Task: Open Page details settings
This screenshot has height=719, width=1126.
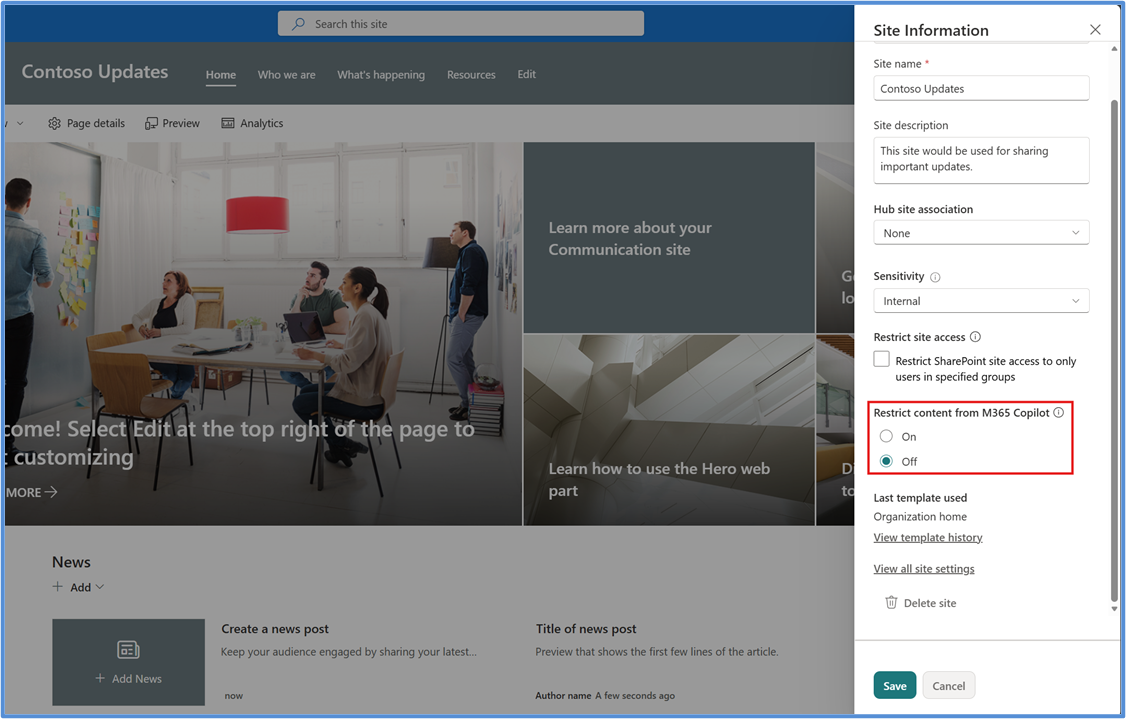Action: tap(86, 123)
